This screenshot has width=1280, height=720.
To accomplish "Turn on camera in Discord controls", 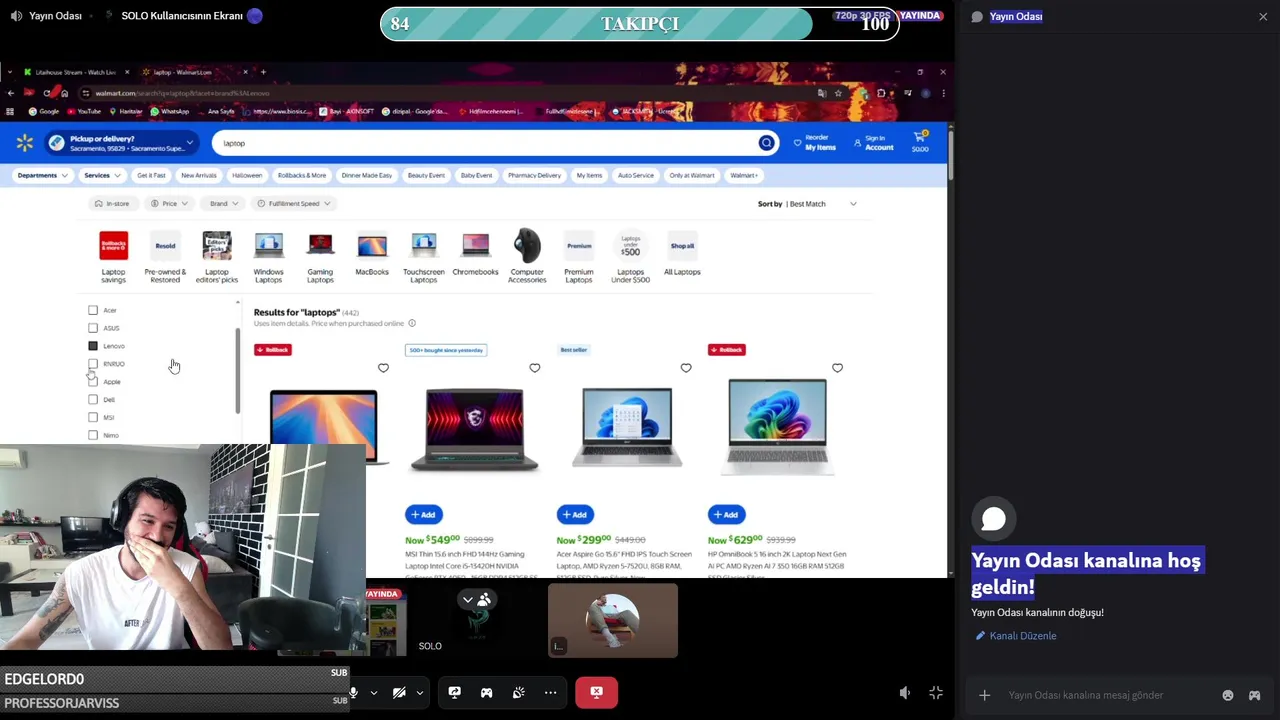I will click(399, 692).
